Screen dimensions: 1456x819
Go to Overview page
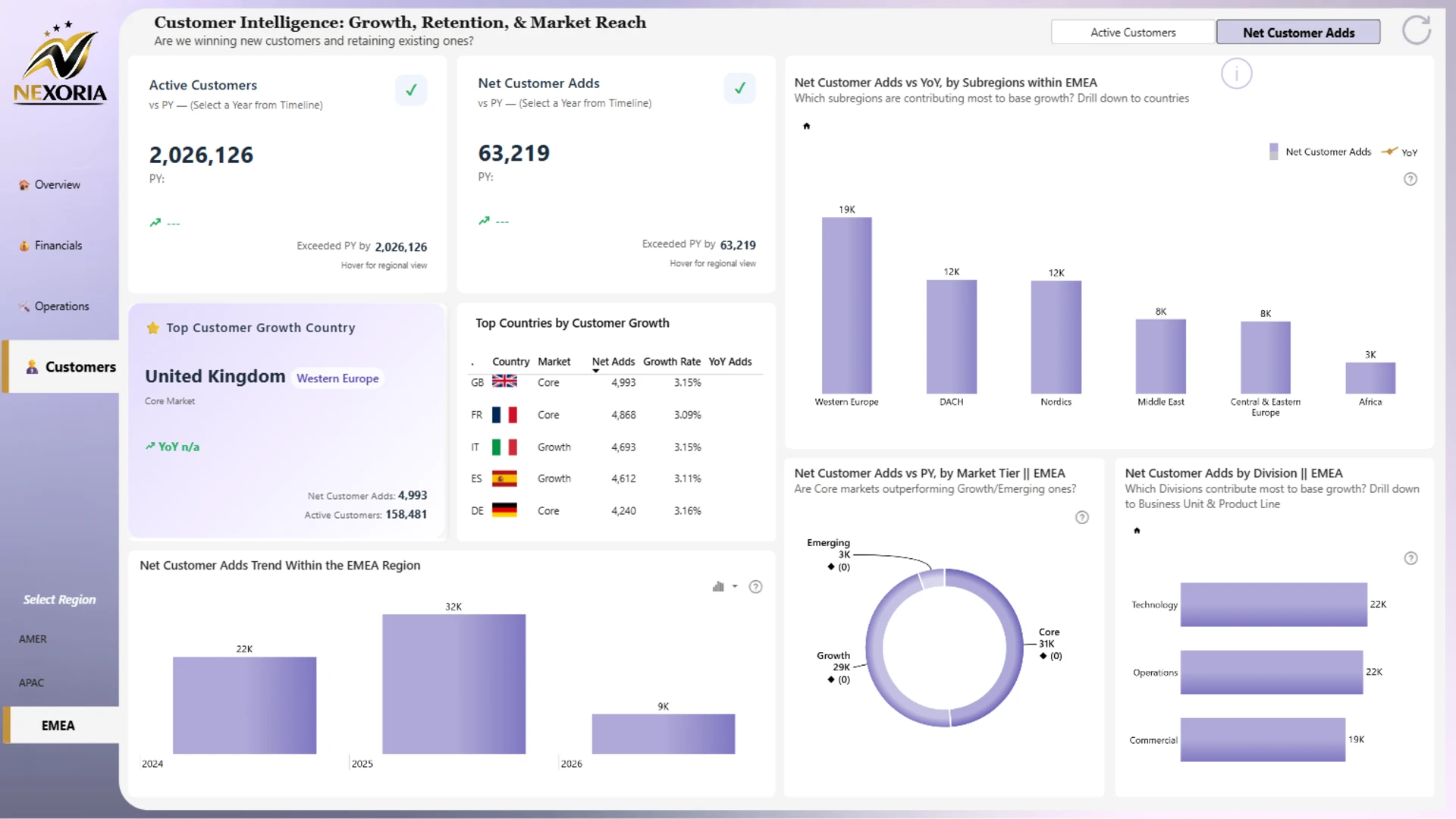[57, 185]
